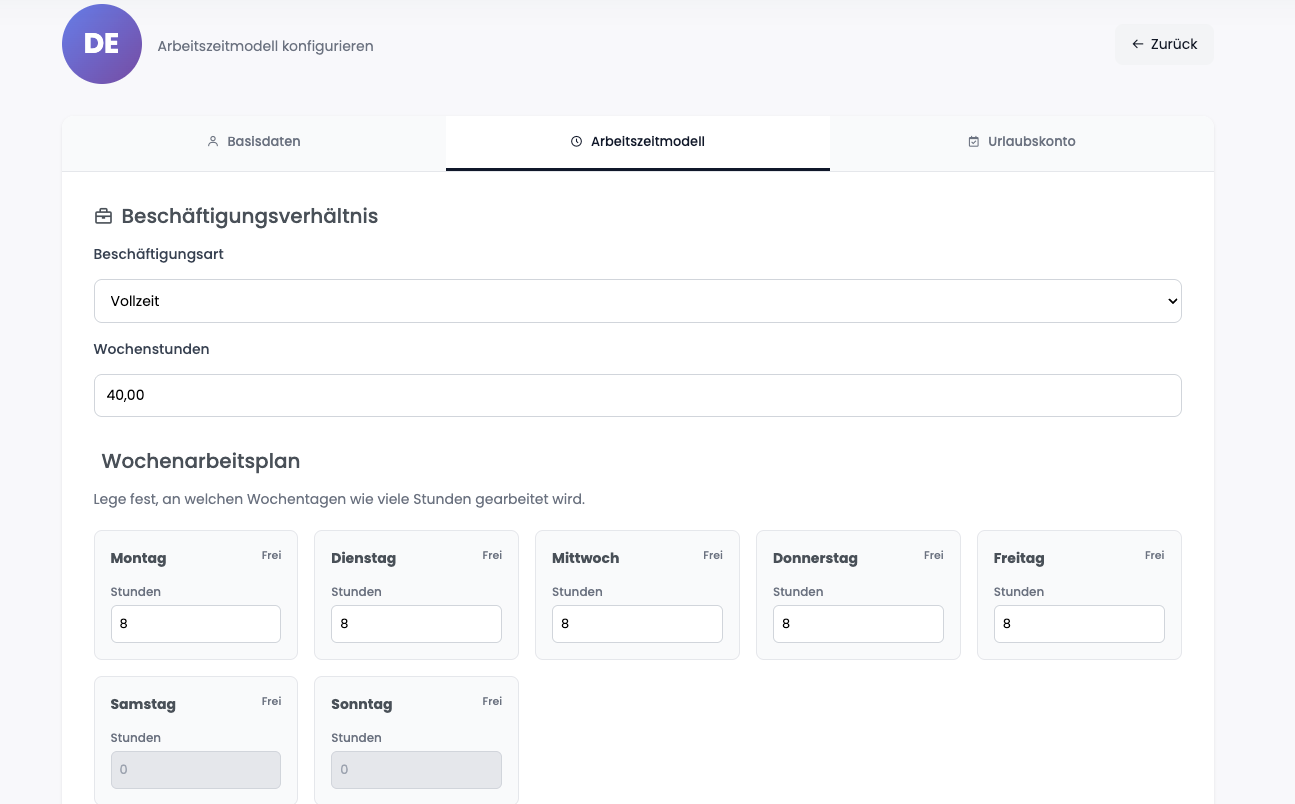This screenshot has width=1295, height=804.
Task: Switch to the Basisdaten tab
Action: tap(254, 142)
